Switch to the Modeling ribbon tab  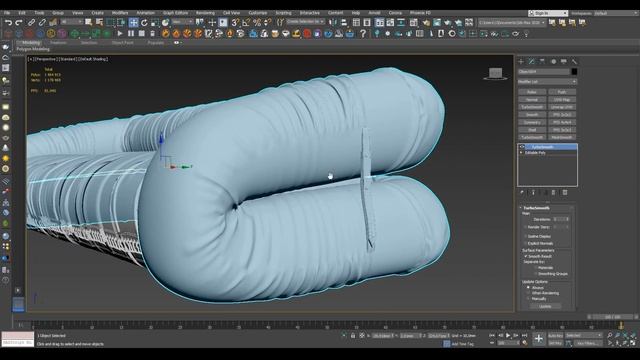(31, 42)
